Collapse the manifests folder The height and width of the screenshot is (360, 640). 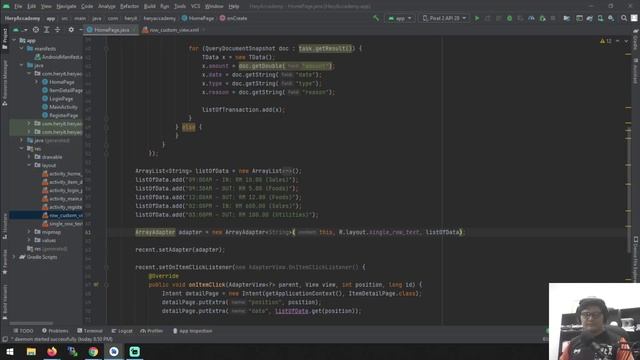pyautogui.click(x=22, y=49)
